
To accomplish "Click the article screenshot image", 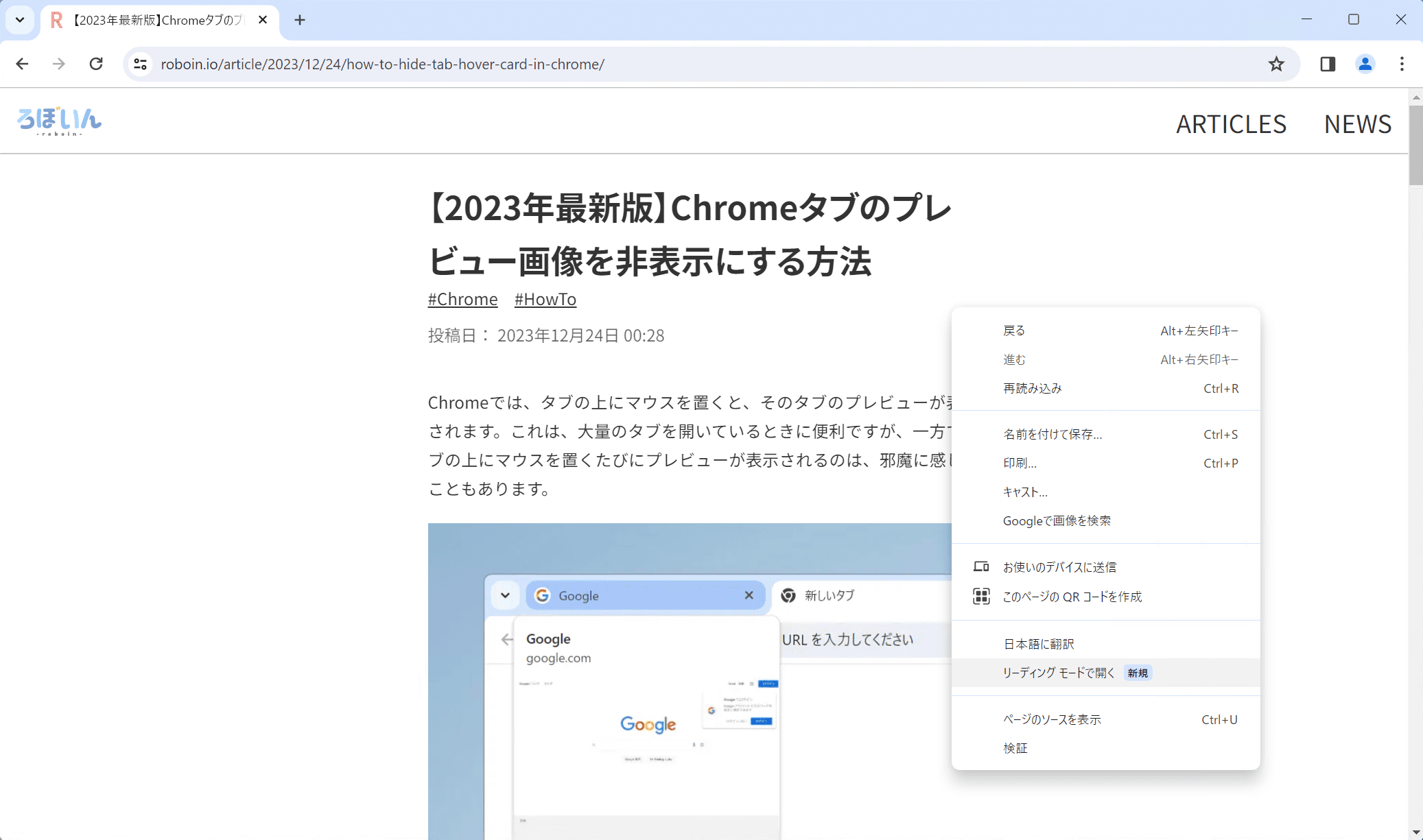I will click(x=690, y=682).
